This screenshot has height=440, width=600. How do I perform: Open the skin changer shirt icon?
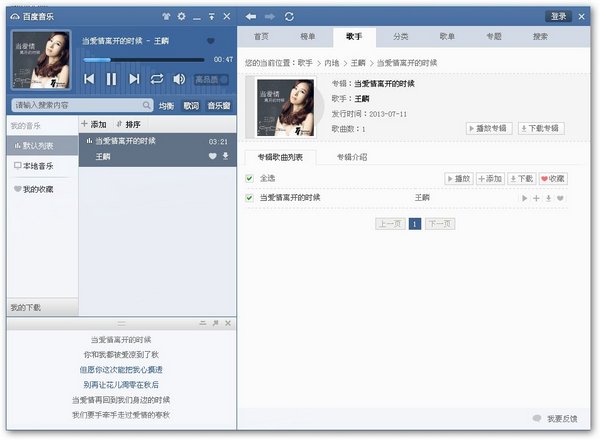[x=166, y=17]
